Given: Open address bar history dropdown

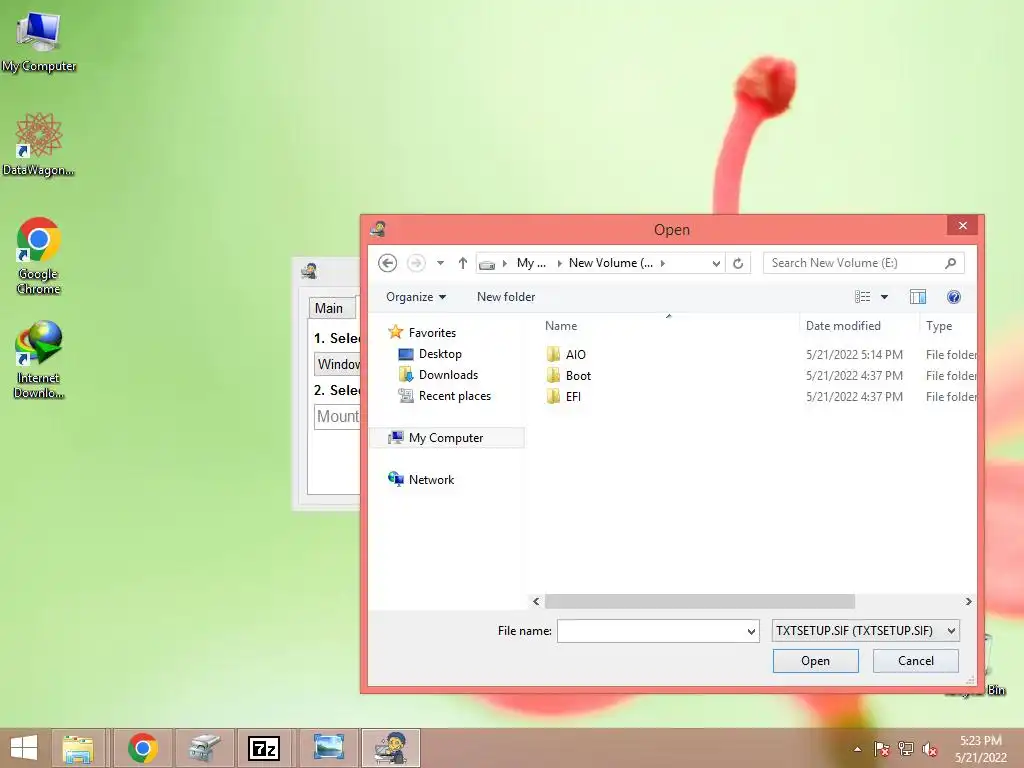Looking at the screenshot, I should click(716, 263).
